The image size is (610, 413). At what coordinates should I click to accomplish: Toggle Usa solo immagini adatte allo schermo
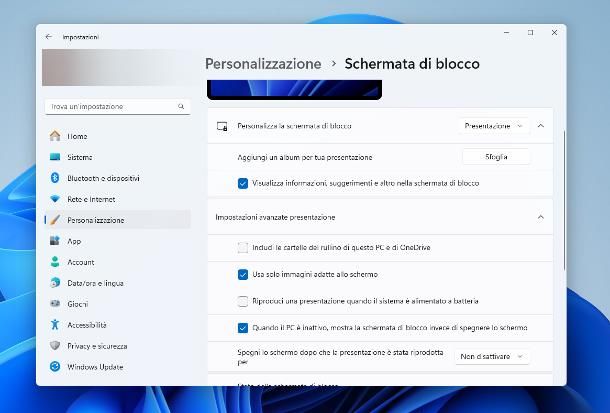click(243, 273)
